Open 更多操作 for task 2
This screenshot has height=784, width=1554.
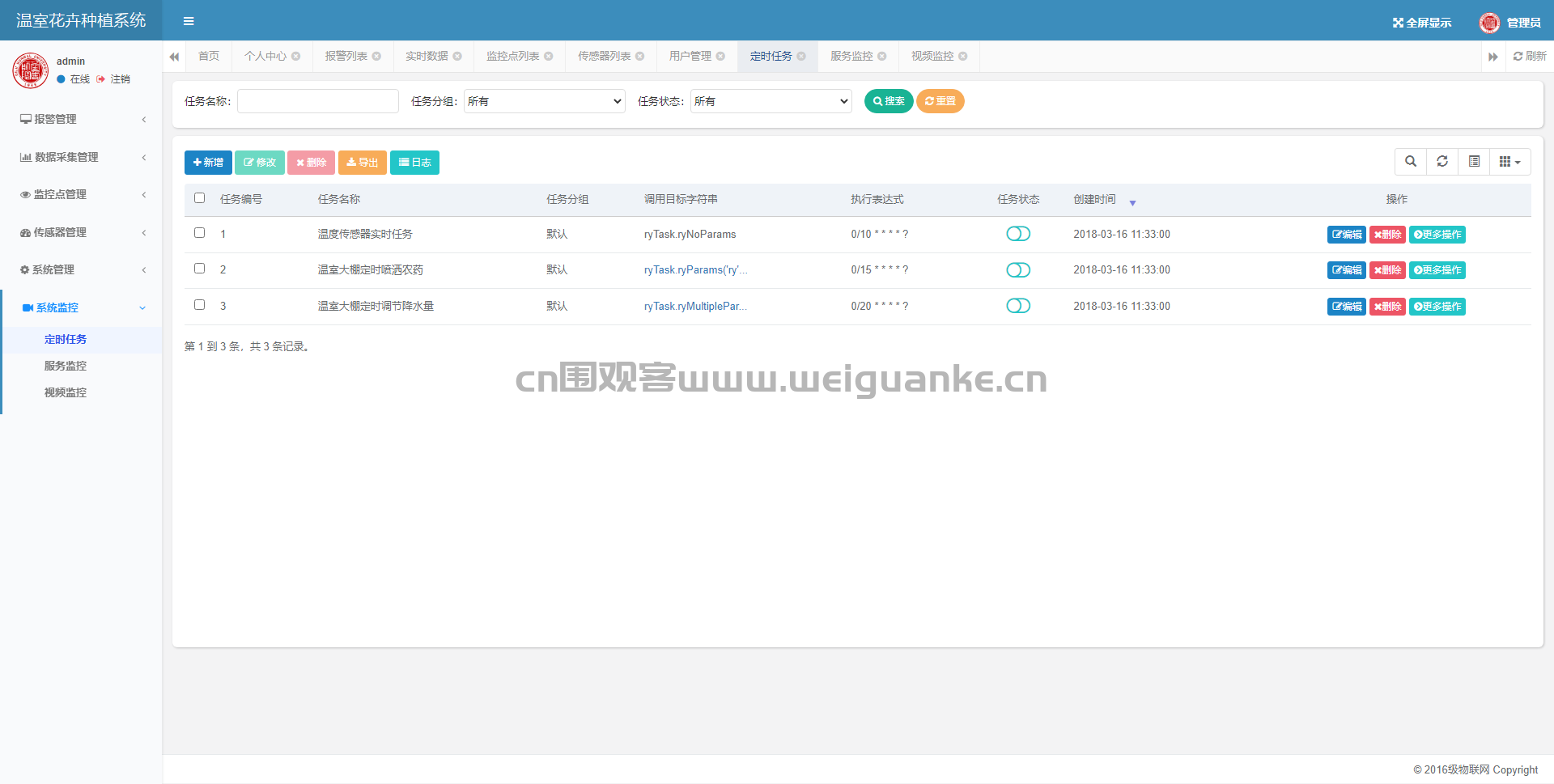pyautogui.click(x=1437, y=270)
